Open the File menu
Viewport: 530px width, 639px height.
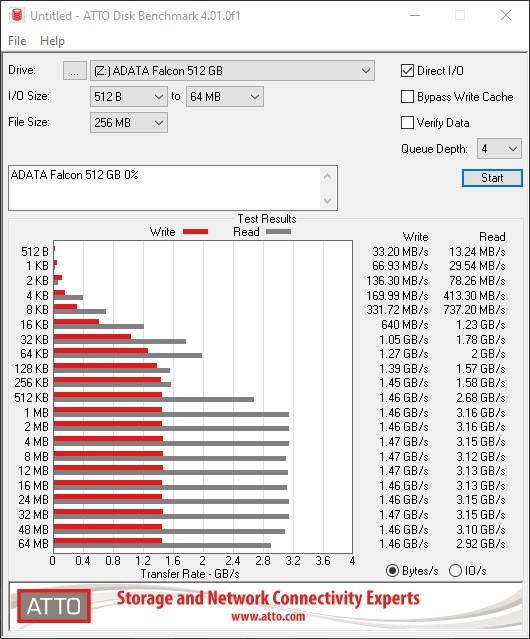(17, 41)
